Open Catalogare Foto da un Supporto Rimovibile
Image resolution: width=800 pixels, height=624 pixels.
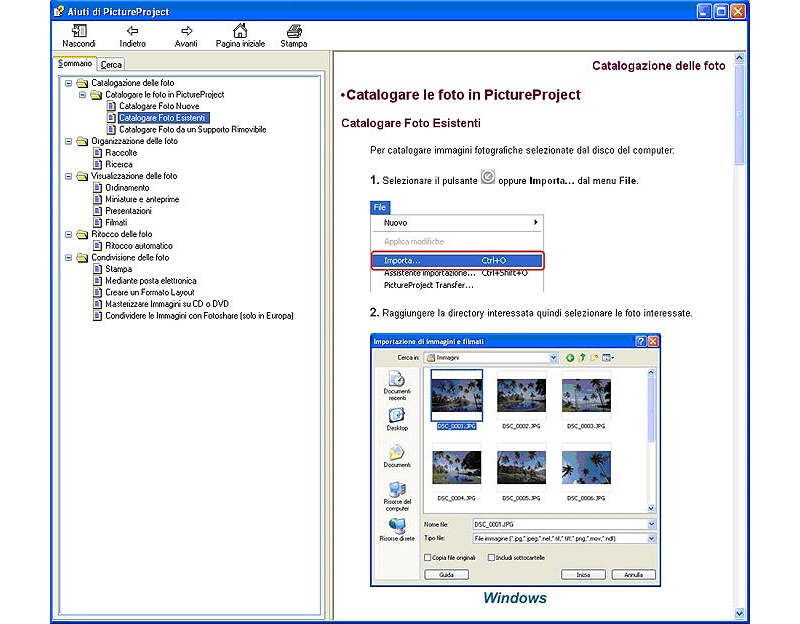(x=193, y=130)
